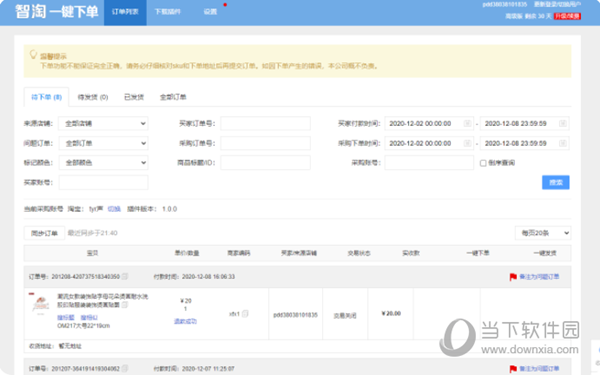Toggle the 倒序查询 checkbox
600x375 pixels.
coord(483,163)
